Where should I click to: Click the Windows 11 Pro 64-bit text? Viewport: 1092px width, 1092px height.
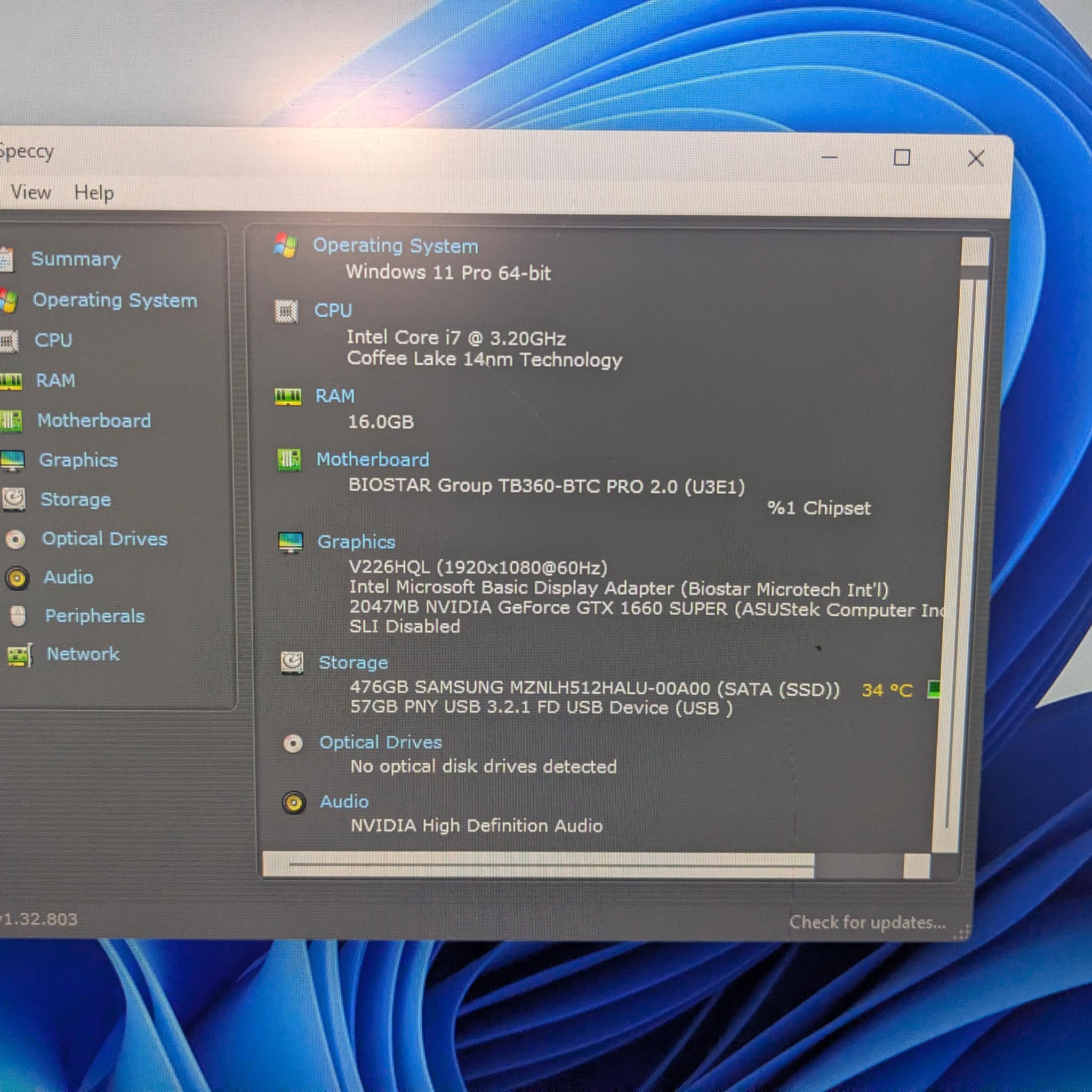point(448,273)
